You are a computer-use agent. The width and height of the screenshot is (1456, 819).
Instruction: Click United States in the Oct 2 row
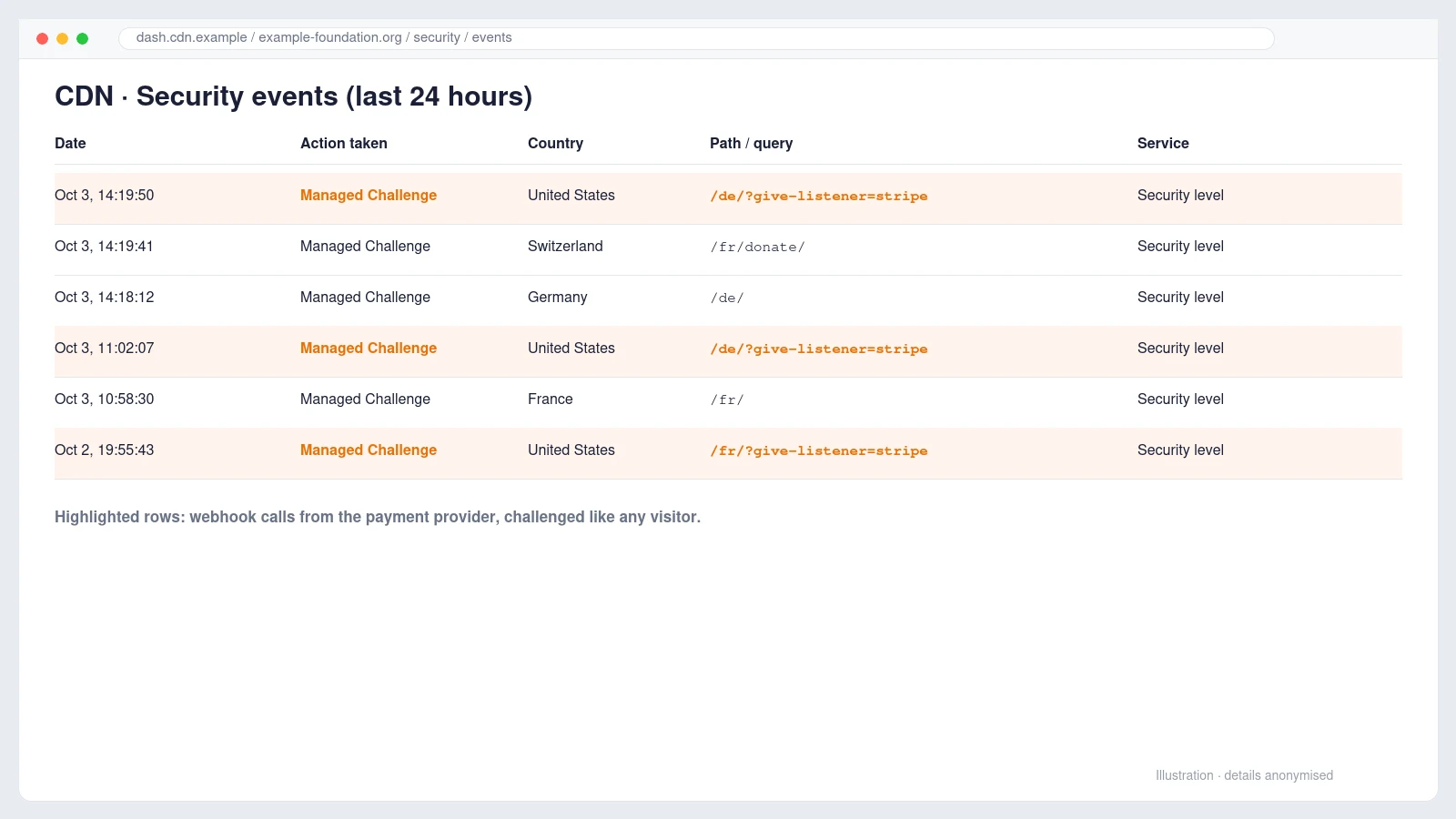coord(571,450)
